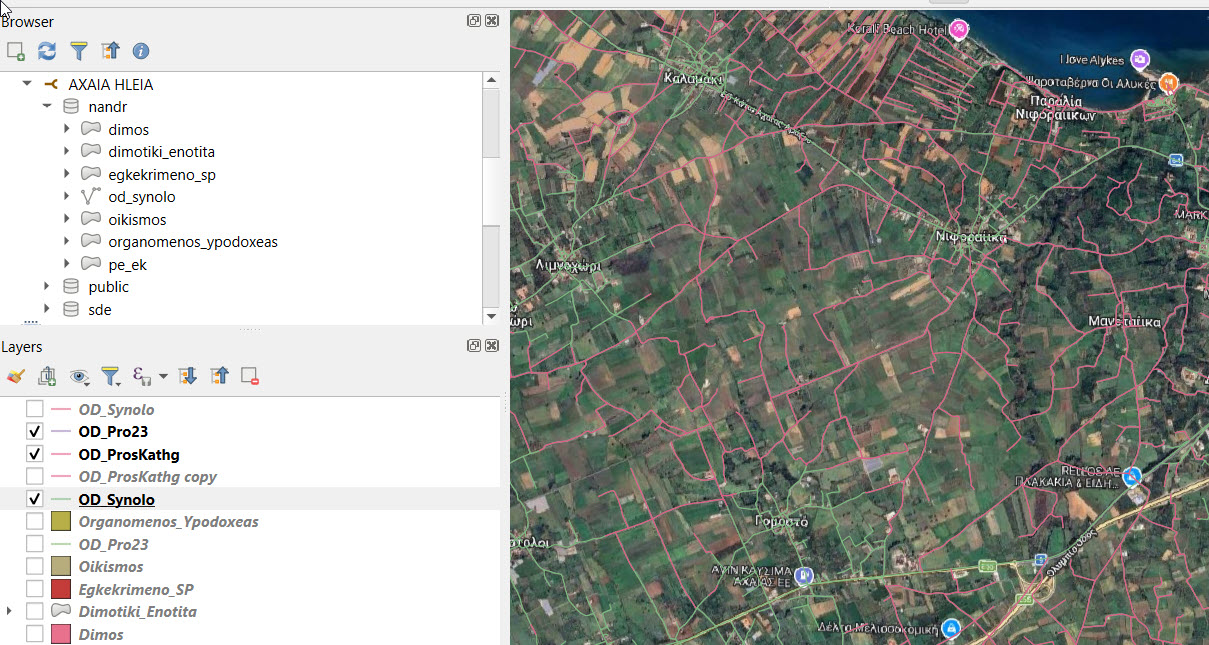Viewport: 1209px width, 645px height.
Task: Select the OD_ProsKathg copy layer name
Action: click(x=148, y=477)
